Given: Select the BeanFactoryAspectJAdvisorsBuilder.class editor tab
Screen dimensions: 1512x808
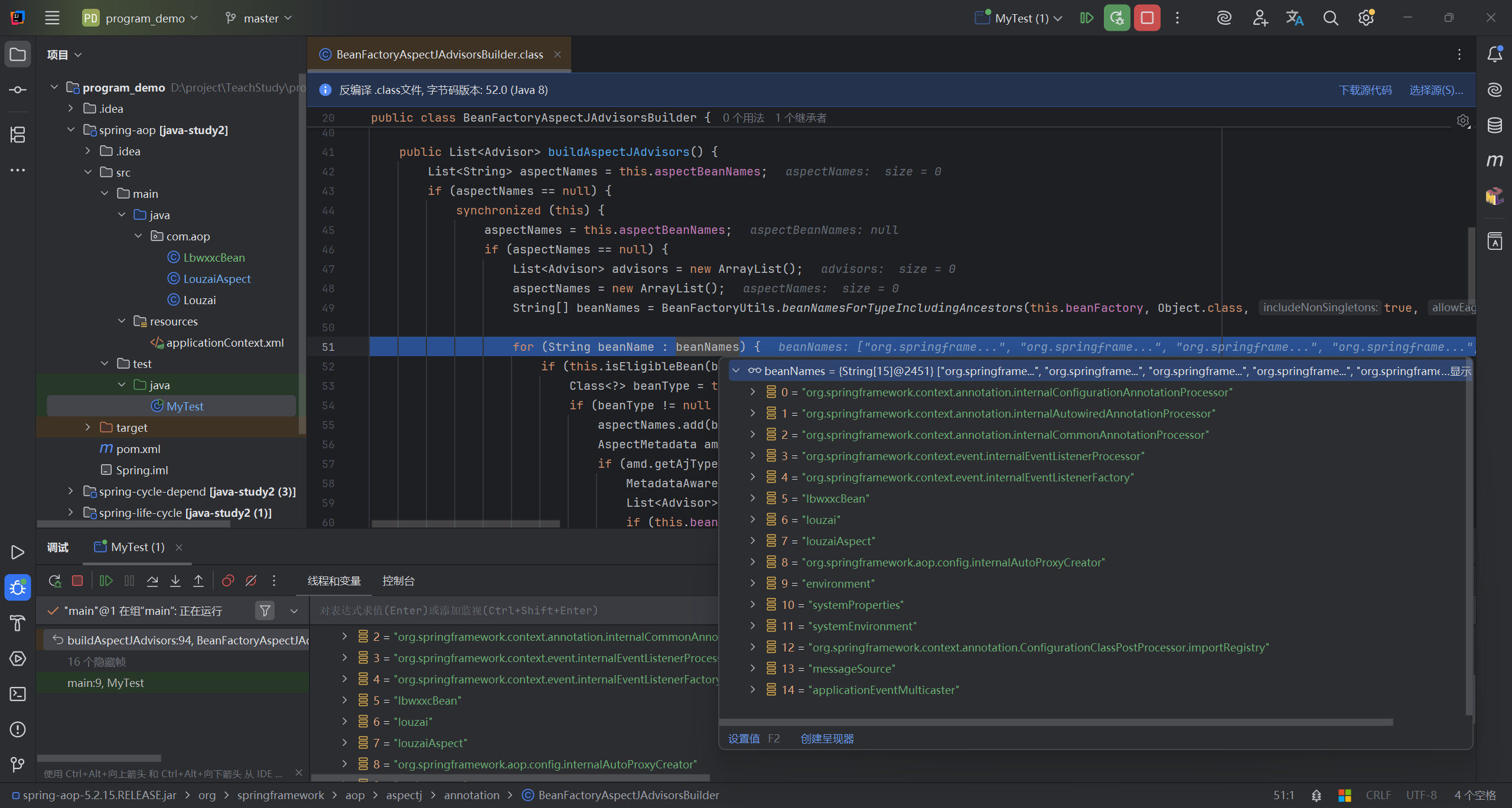Looking at the screenshot, I should coord(439,54).
